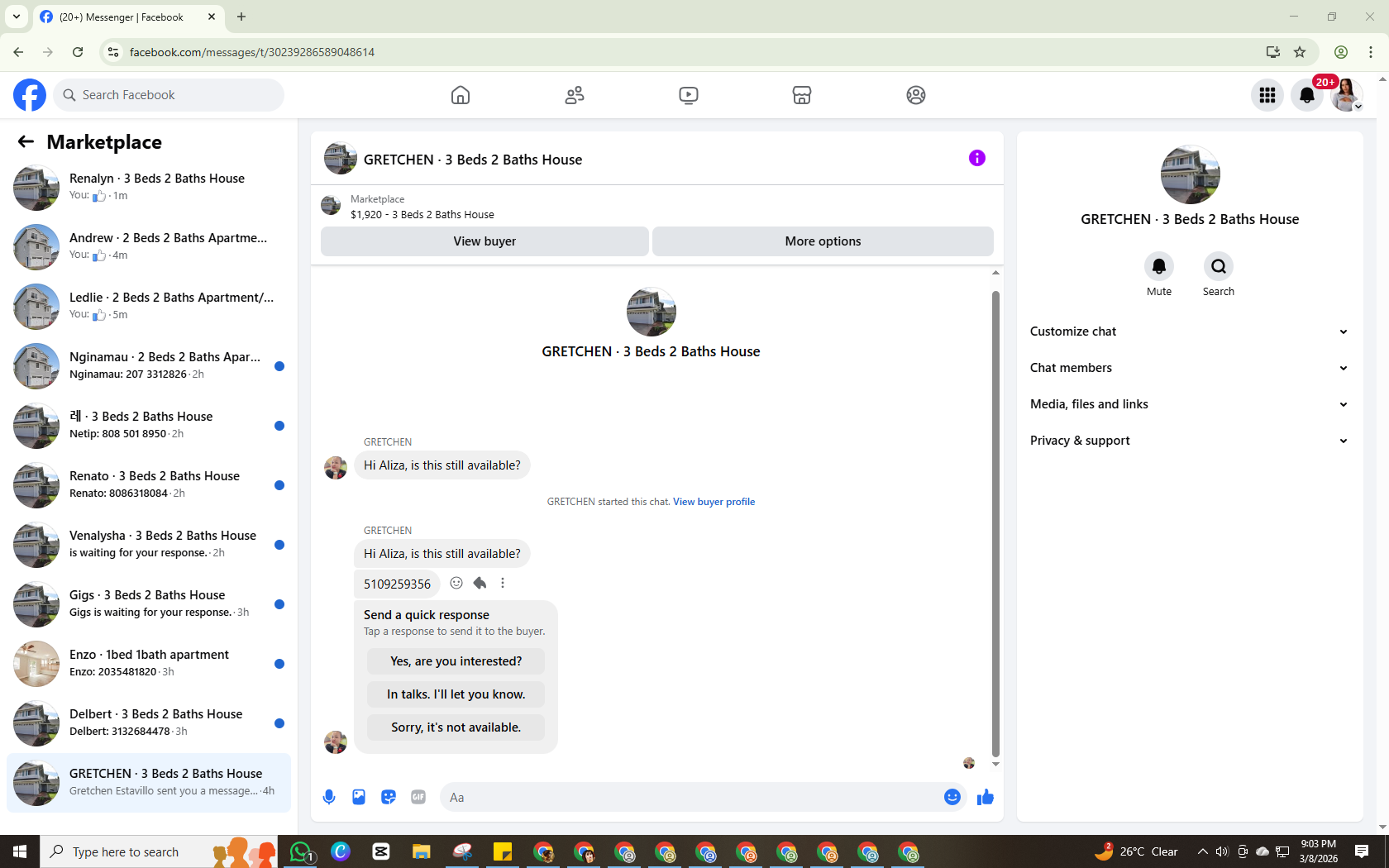Open emoji picker in message box
This screenshot has width=1389, height=868.
pyautogui.click(x=952, y=797)
